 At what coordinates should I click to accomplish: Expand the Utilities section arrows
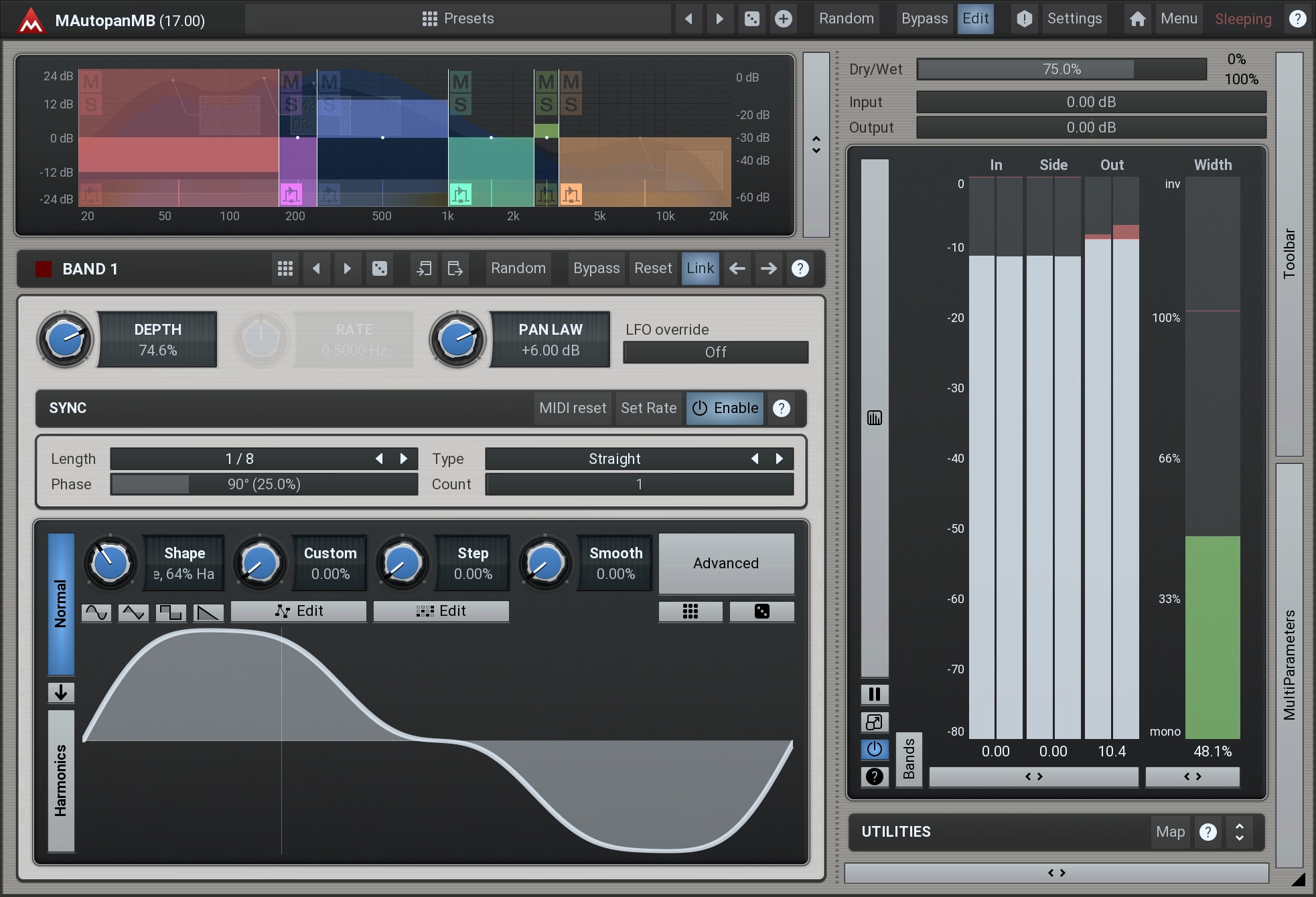point(1240,832)
